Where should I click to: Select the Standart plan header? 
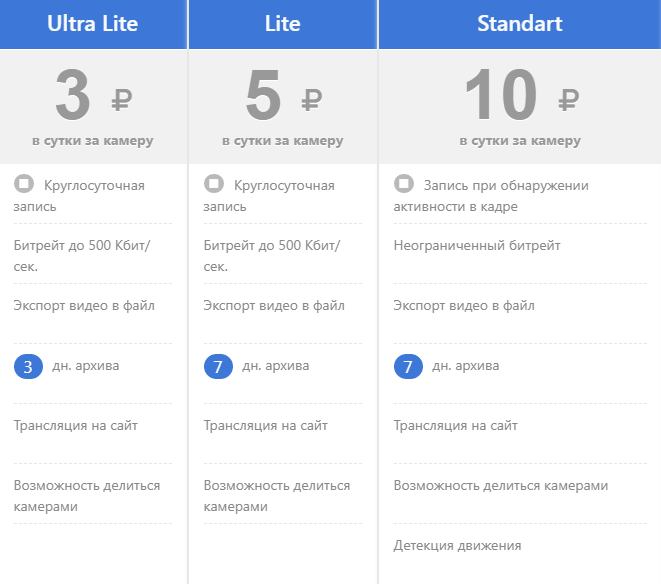[520, 23]
